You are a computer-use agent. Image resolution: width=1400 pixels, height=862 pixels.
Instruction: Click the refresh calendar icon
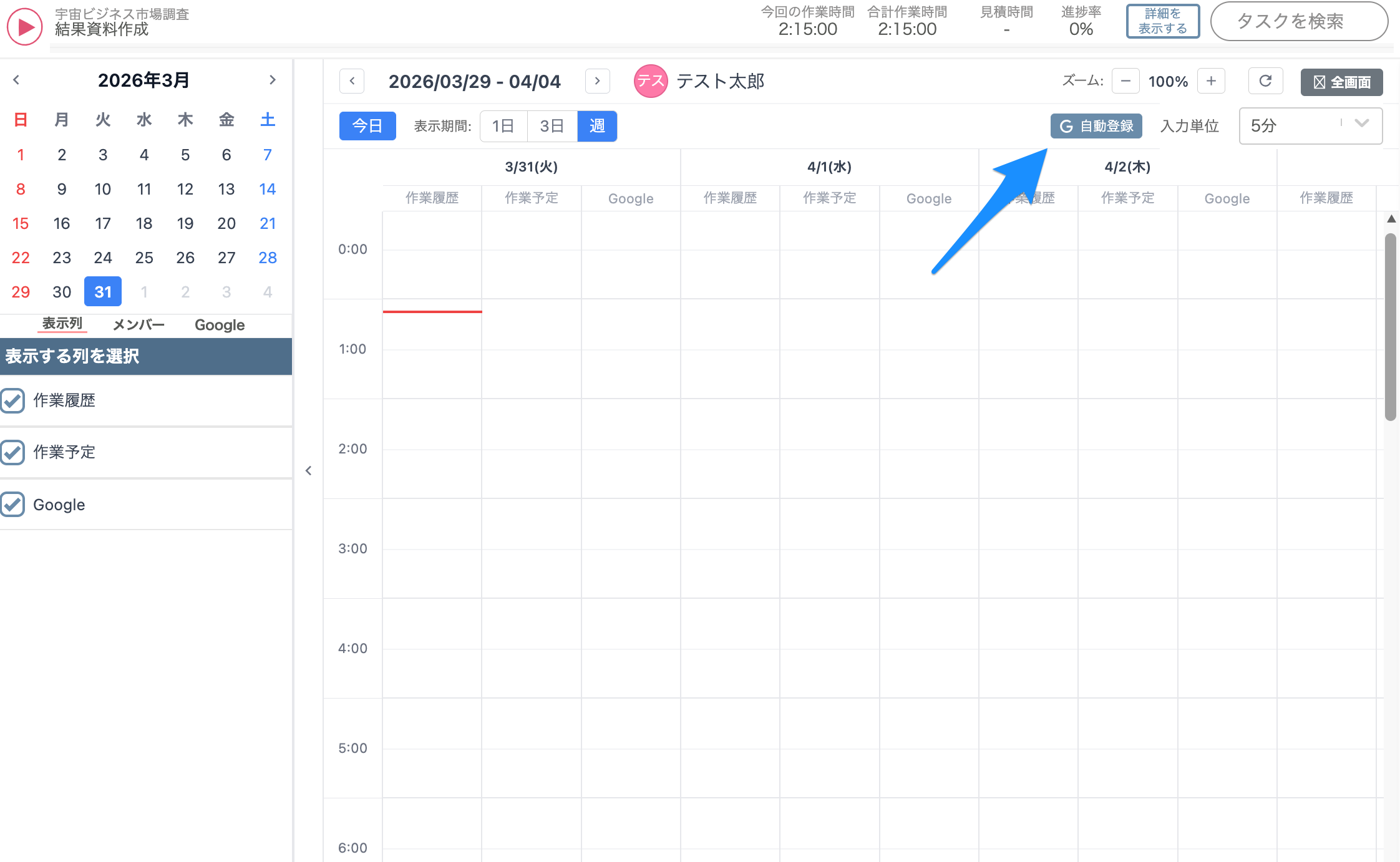click(1265, 81)
